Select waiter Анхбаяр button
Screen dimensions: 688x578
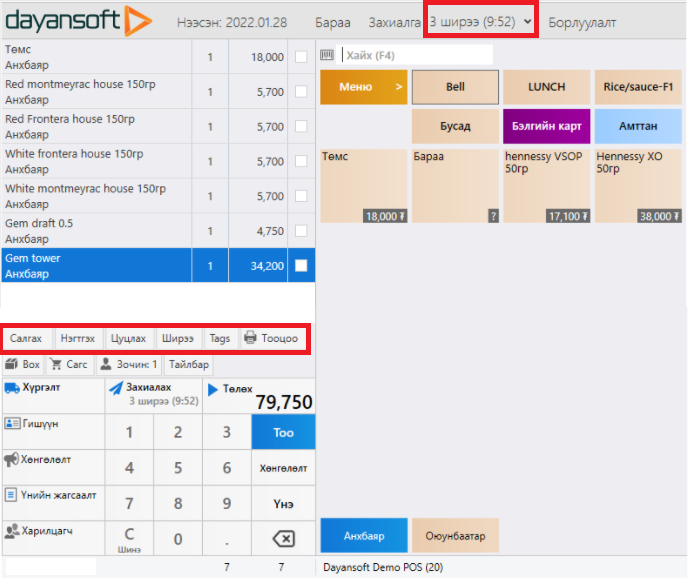(364, 535)
